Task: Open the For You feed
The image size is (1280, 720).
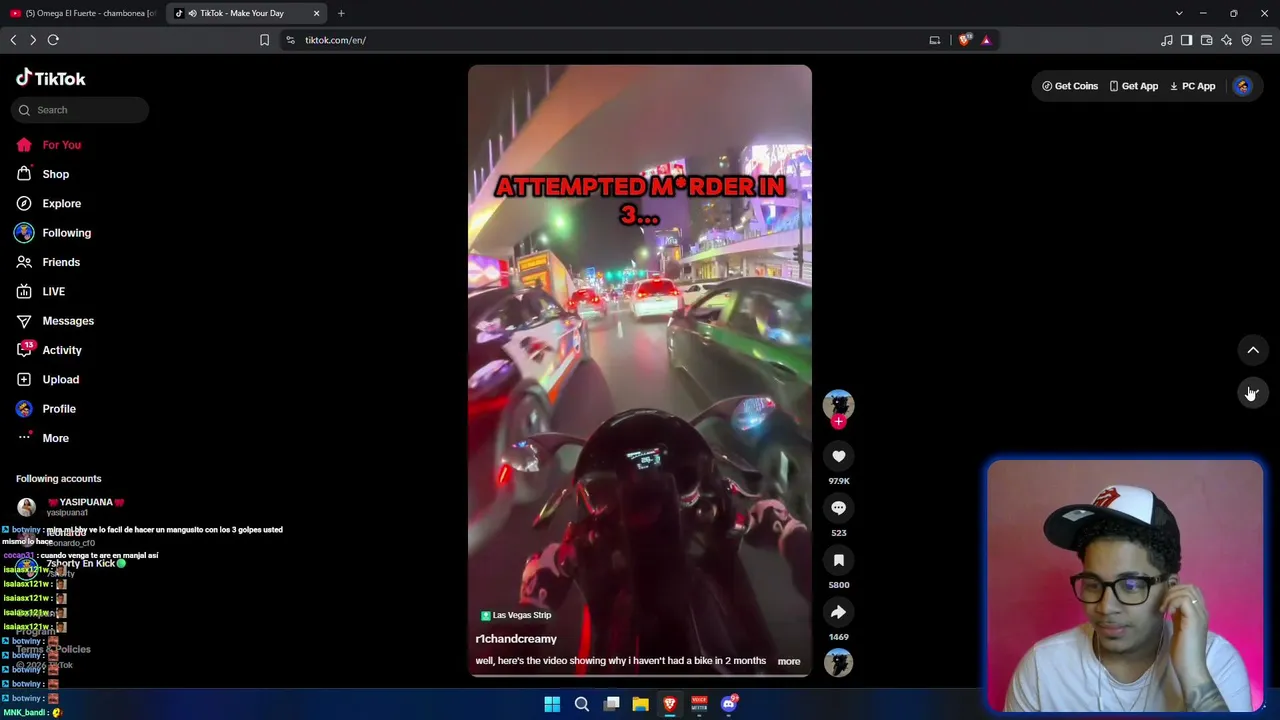Action: (x=49, y=145)
